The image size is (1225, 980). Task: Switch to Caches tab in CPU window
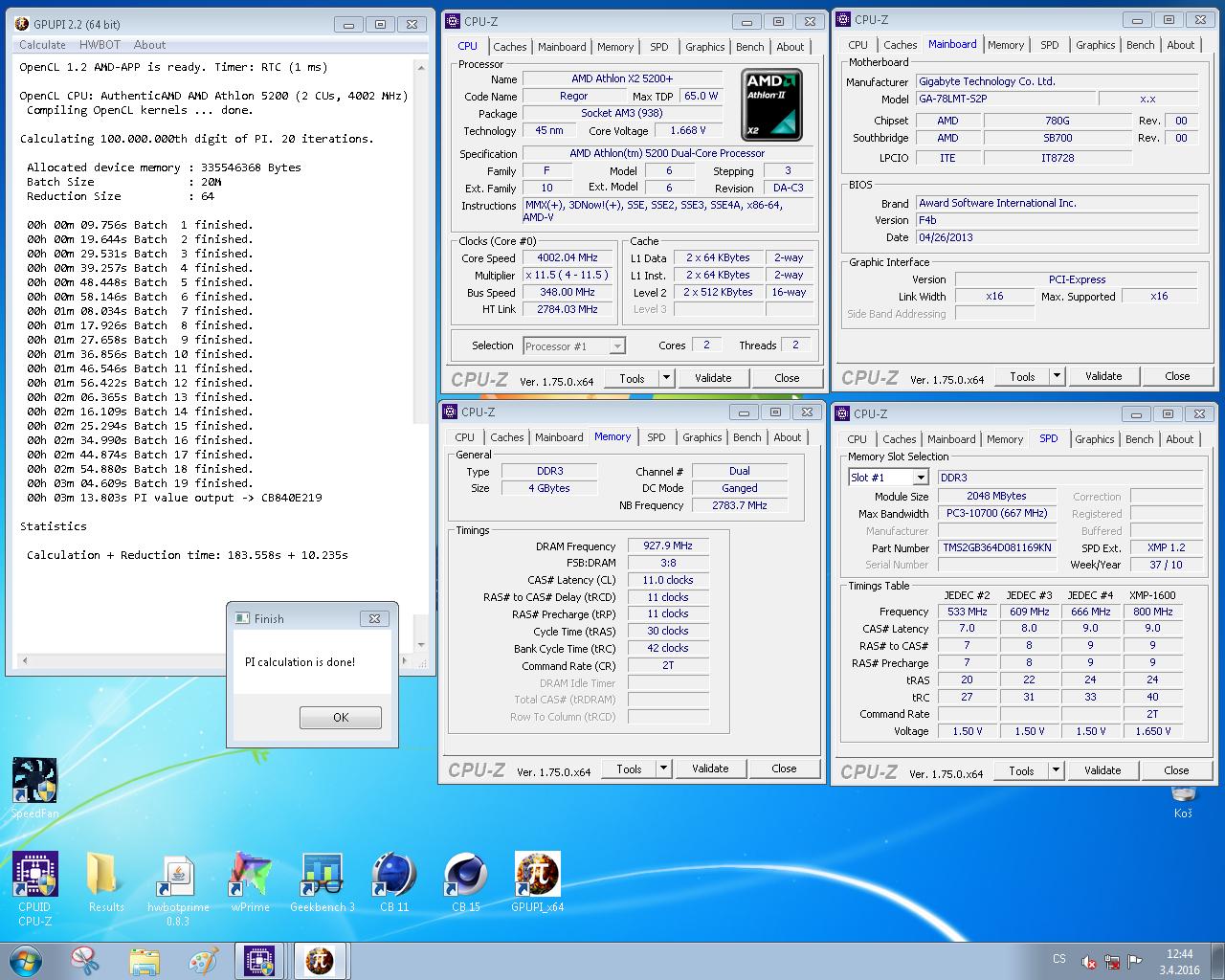[509, 47]
